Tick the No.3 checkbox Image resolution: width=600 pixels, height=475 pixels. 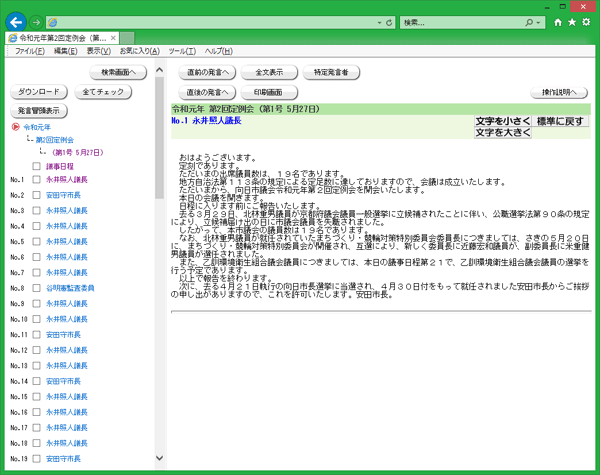click(36, 211)
